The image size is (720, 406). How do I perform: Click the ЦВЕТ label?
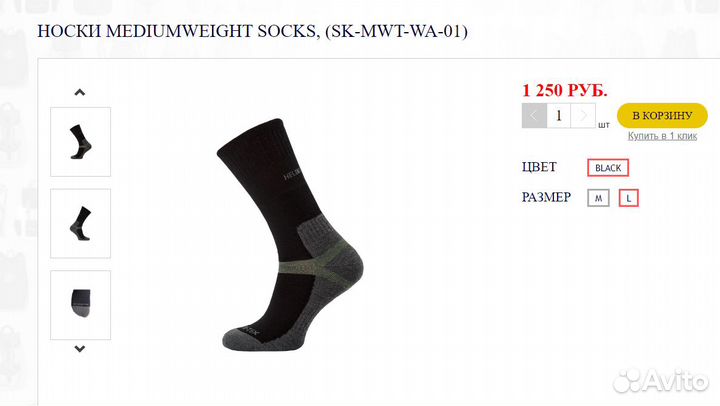[539, 167]
